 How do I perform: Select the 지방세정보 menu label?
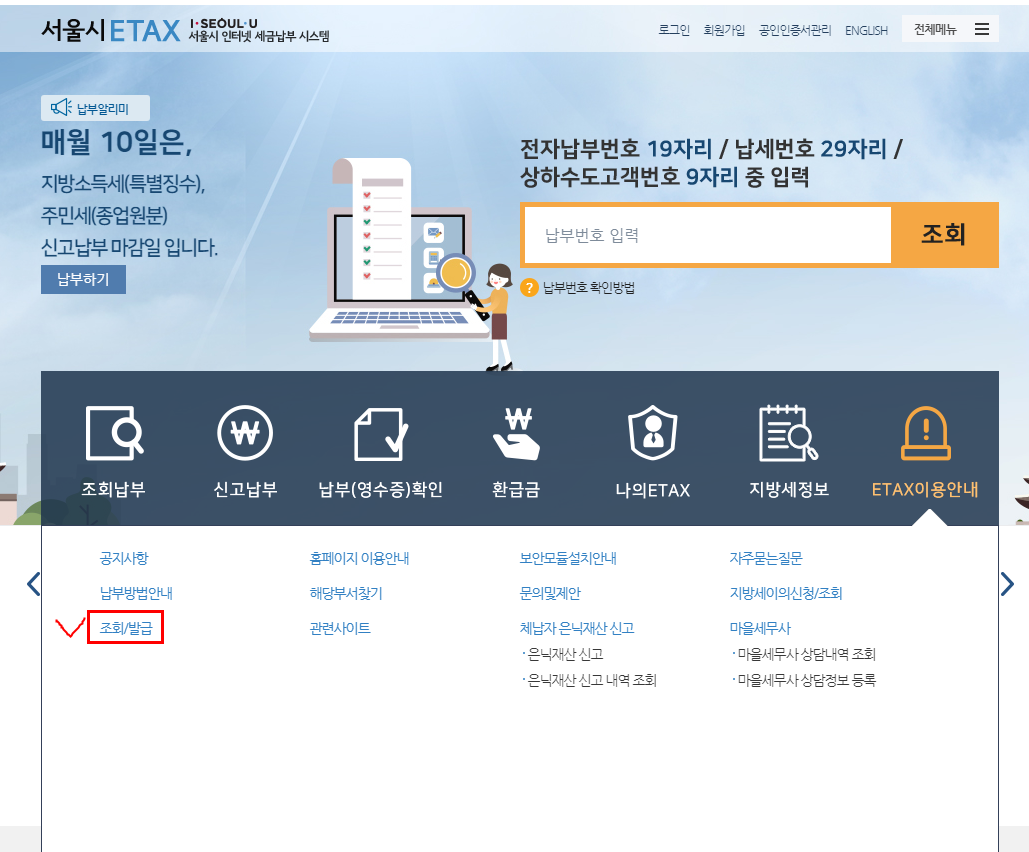point(789,489)
